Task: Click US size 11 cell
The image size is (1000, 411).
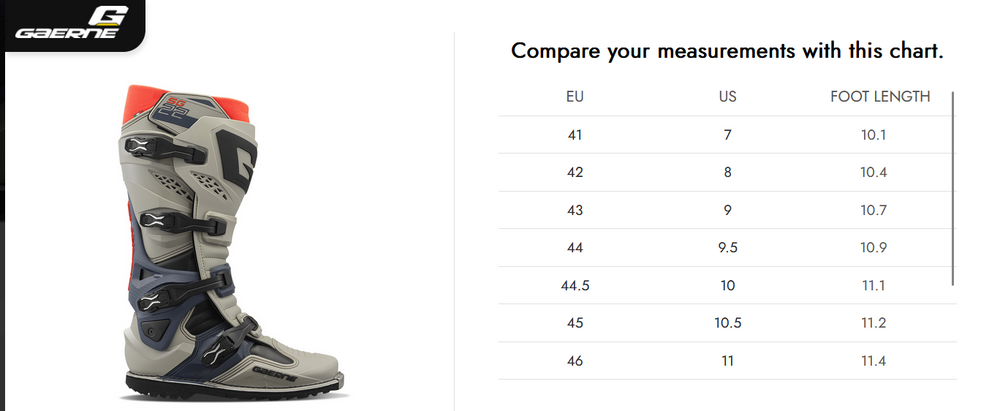Action: [727, 361]
